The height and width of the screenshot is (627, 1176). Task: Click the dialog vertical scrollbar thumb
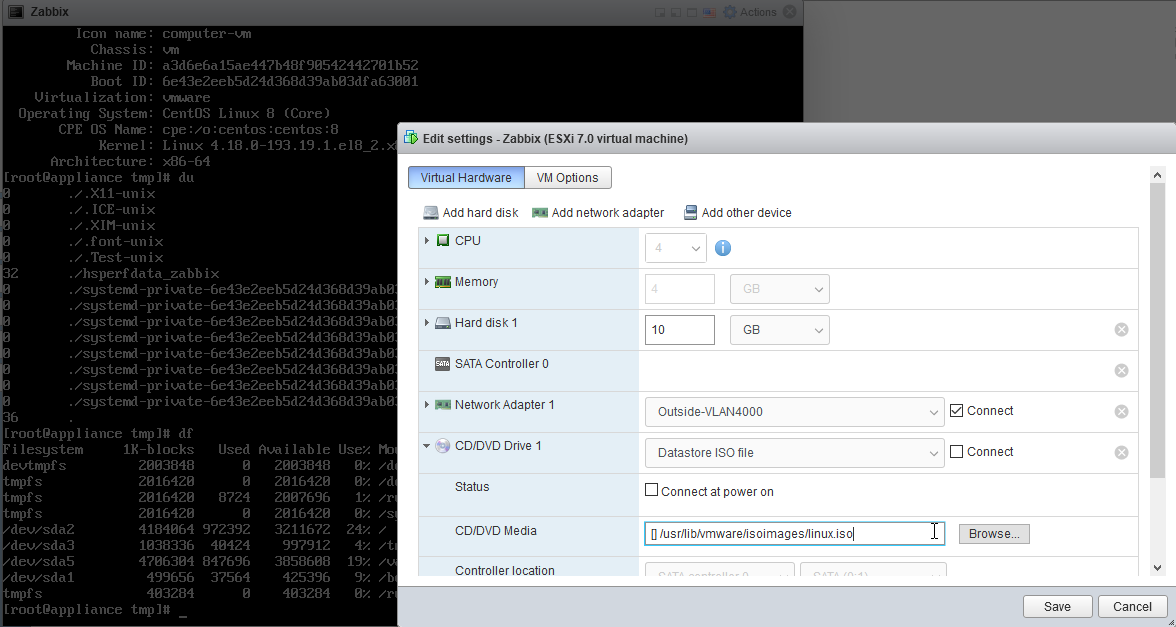(x=1157, y=330)
